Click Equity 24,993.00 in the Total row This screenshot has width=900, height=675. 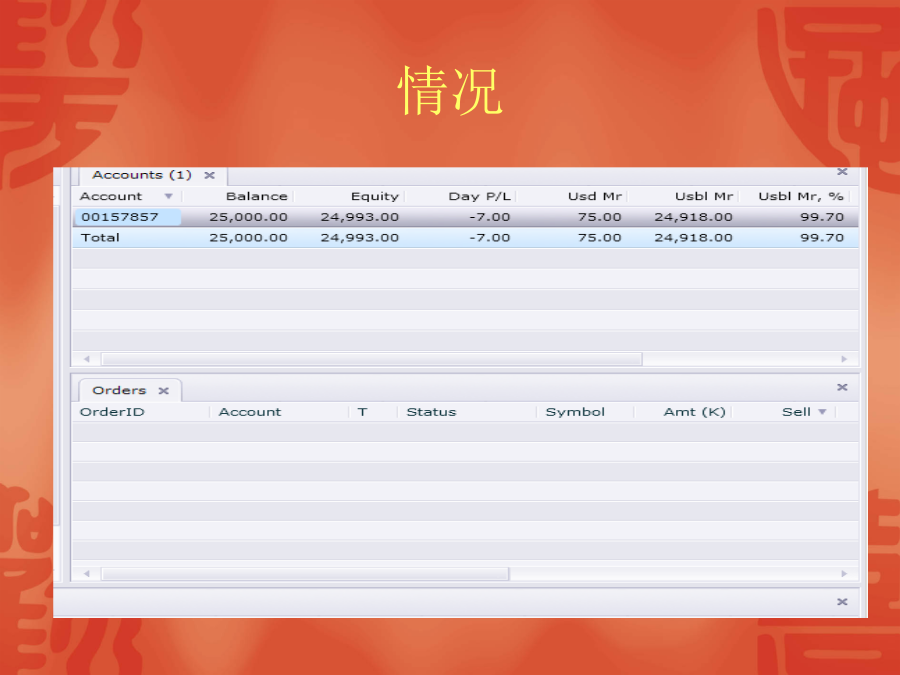tap(359, 238)
